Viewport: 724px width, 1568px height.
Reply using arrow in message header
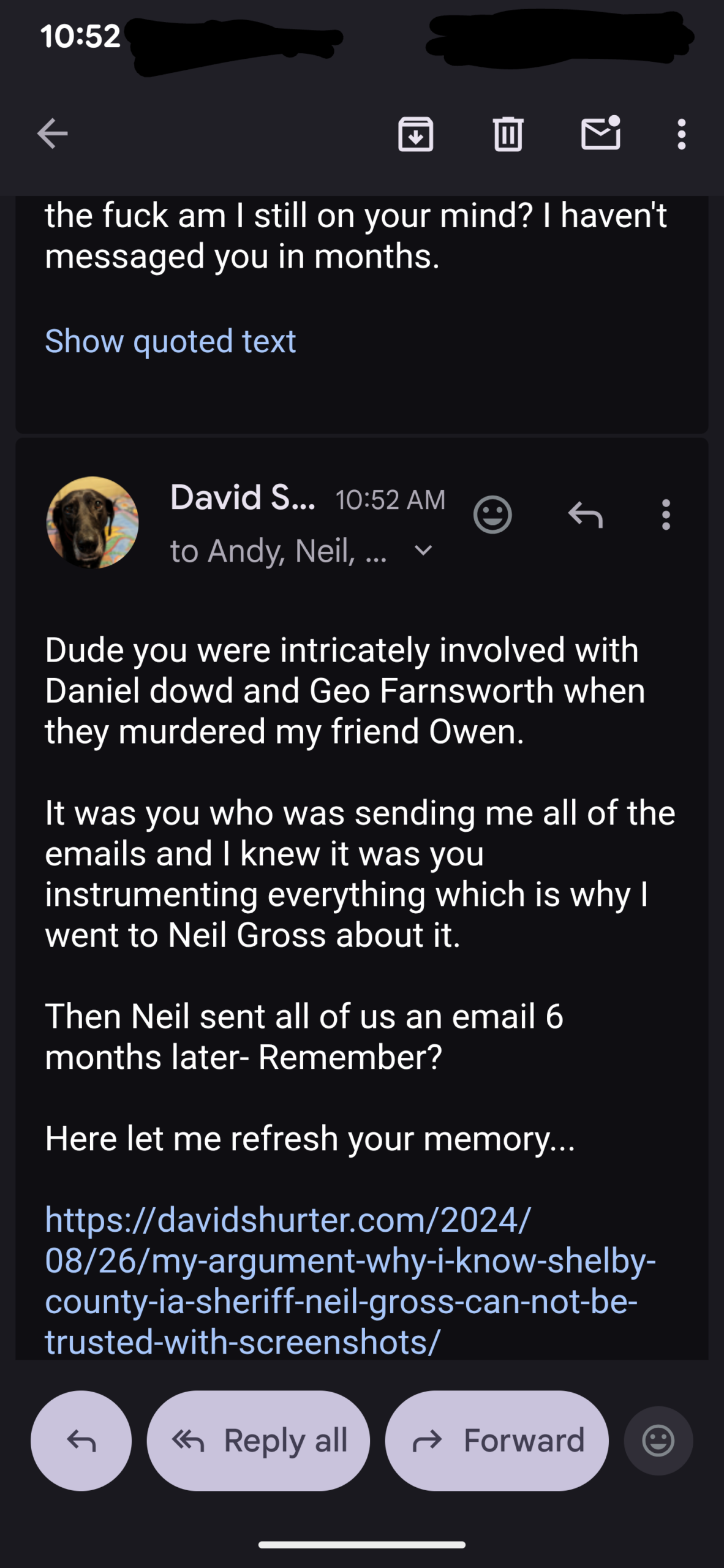point(586,514)
